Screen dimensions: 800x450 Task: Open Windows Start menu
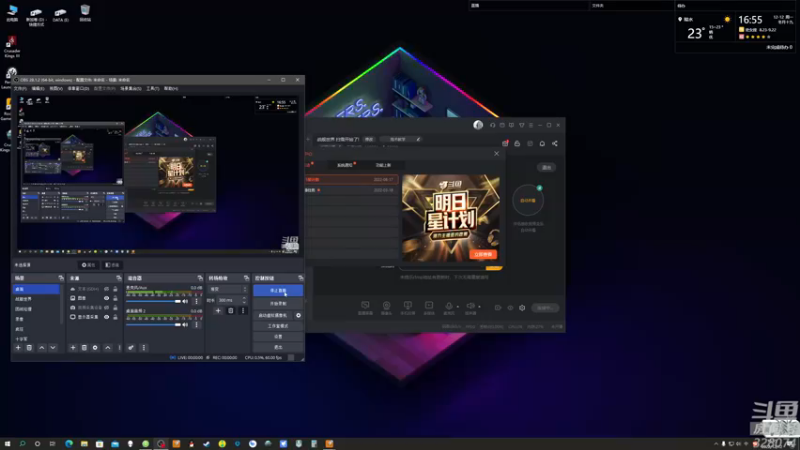point(7,444)
